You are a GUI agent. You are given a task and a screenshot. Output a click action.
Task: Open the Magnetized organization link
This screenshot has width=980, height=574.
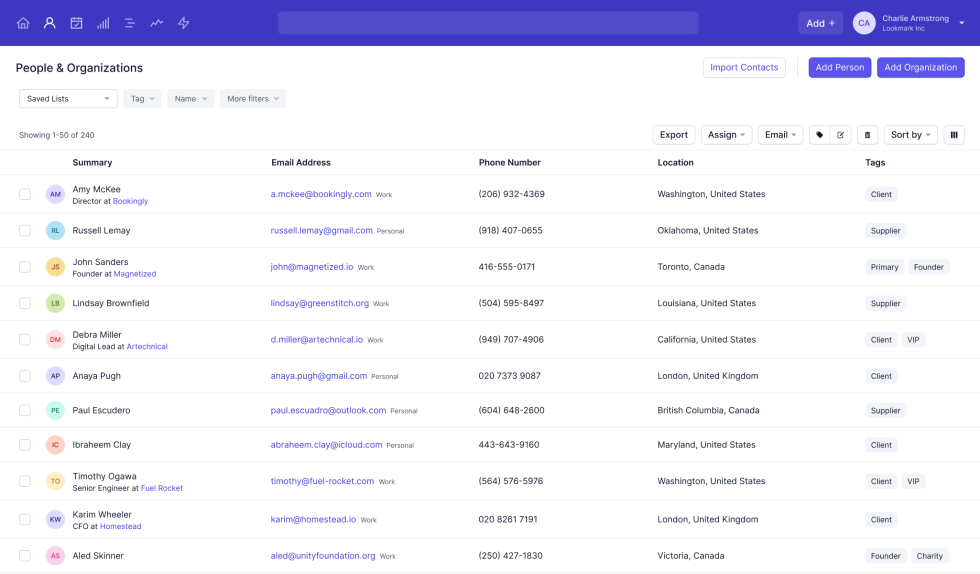[135, 274]
